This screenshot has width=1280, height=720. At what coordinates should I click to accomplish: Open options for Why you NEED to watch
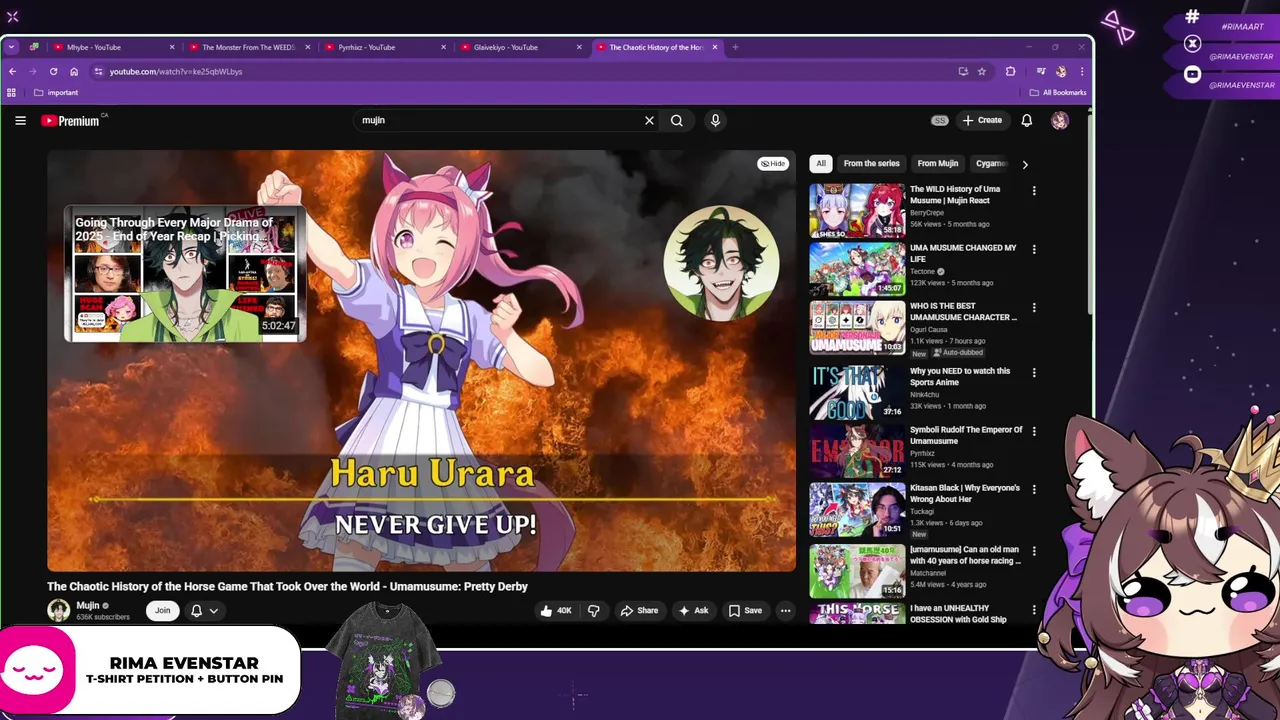1034,372
